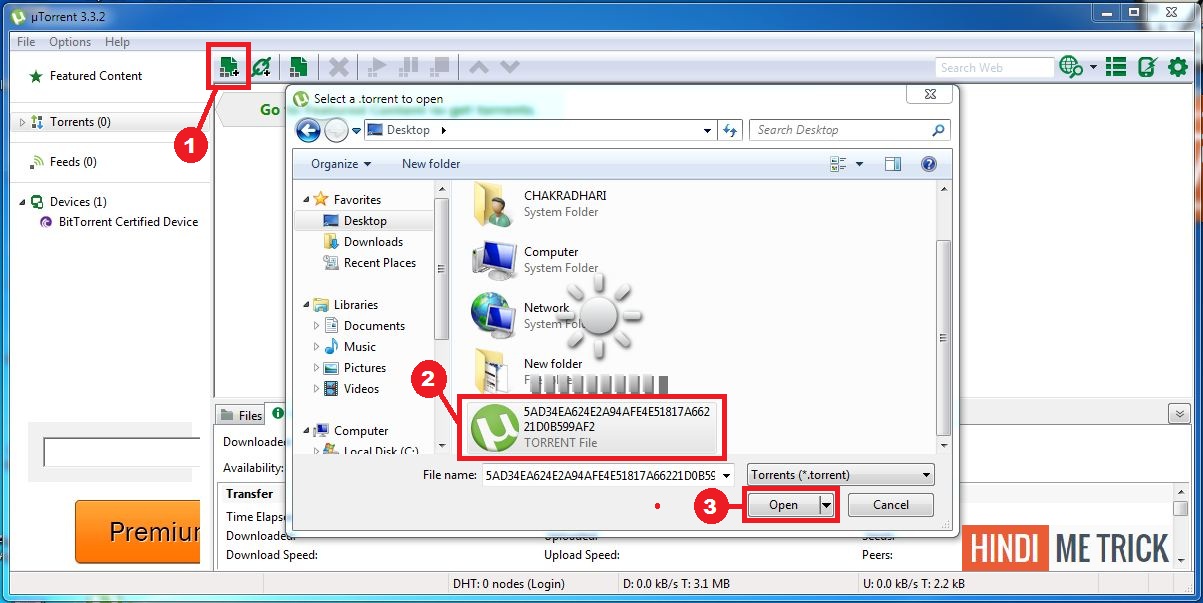The height and width of the screenshot is (603, 1203).
Task: Click the dialog Help question-mark icon
Action: pos(928,164)
